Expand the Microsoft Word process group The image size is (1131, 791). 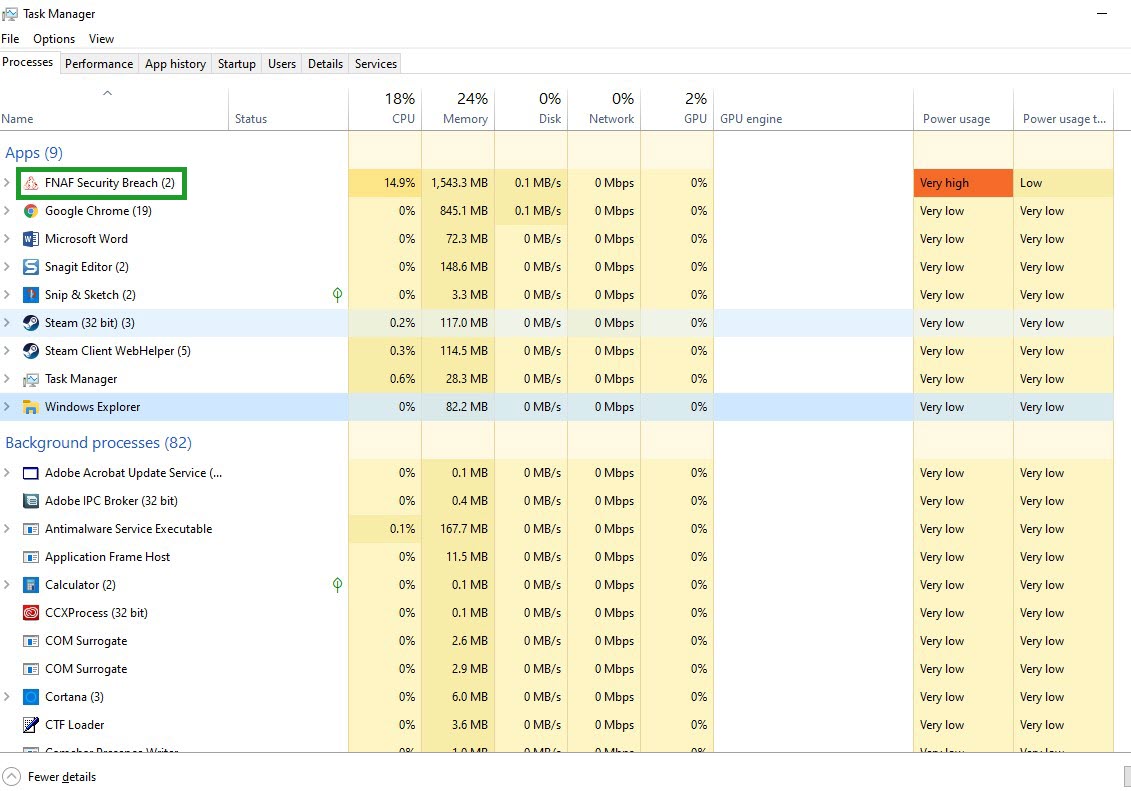(6, 239)
